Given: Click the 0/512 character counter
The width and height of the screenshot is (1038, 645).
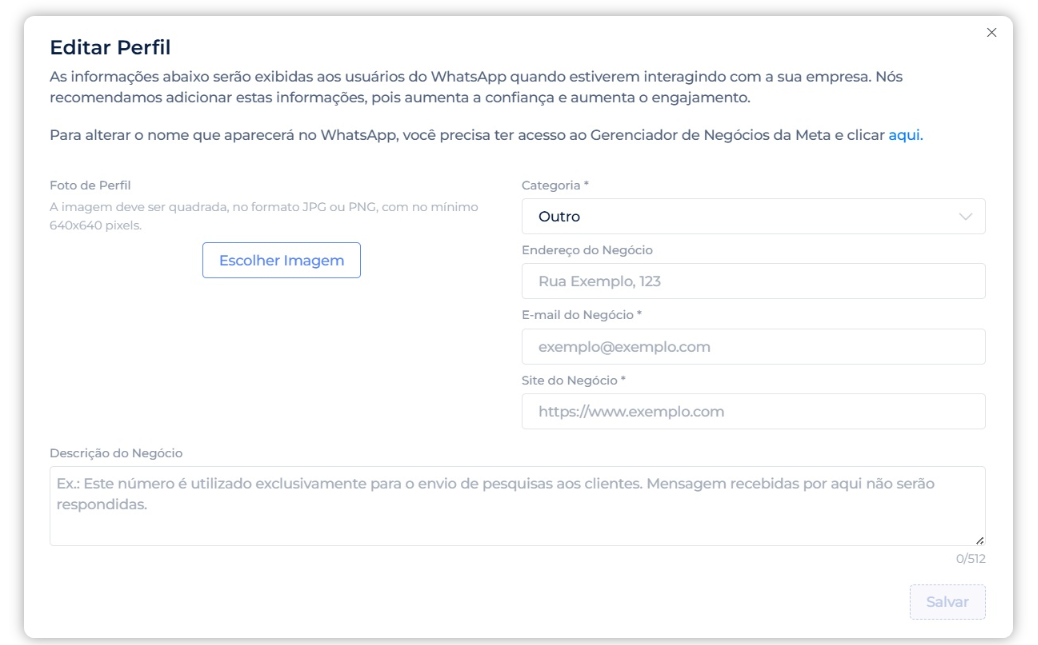Looking at the screenshot, I should [x=970, y=559].
